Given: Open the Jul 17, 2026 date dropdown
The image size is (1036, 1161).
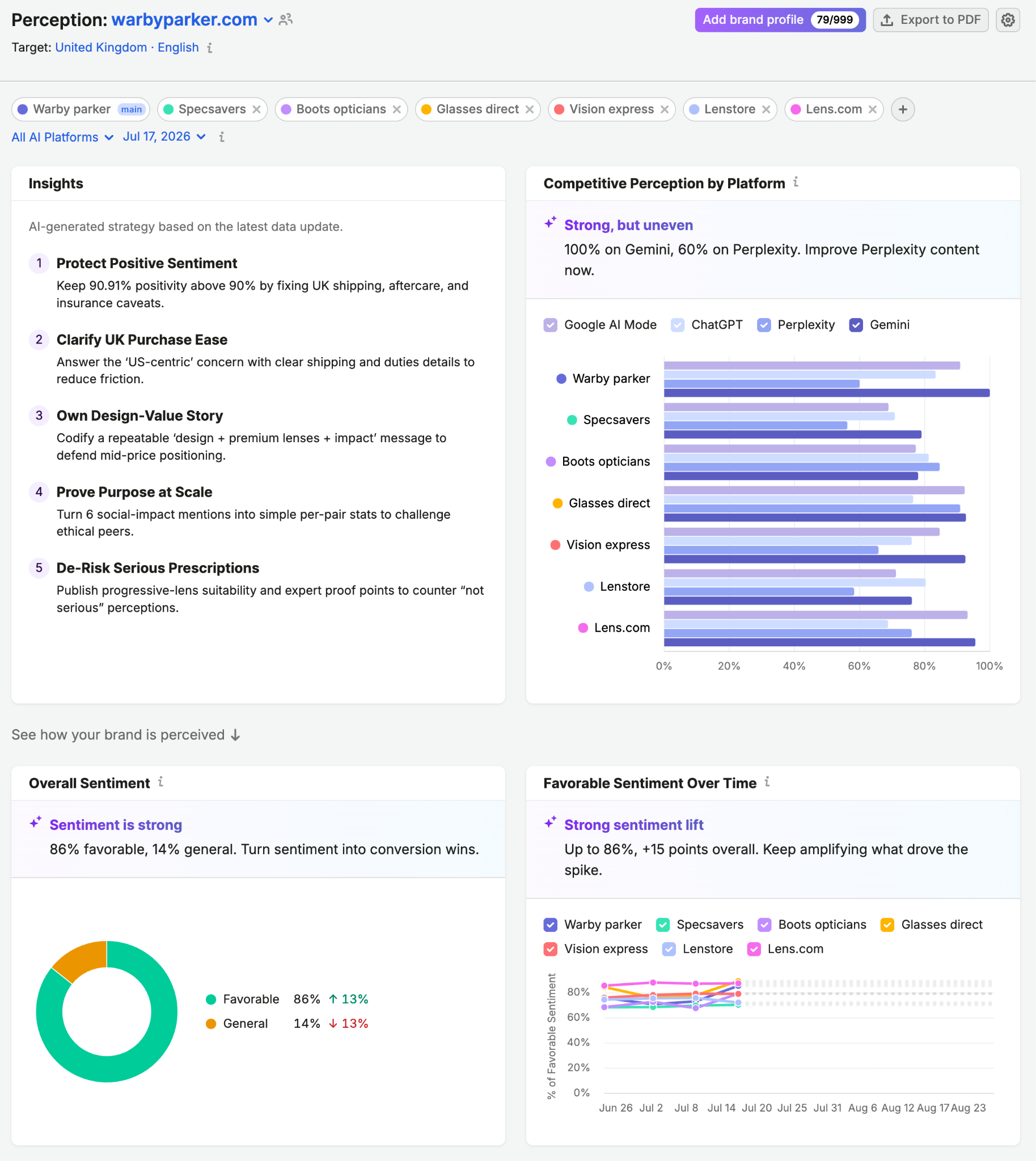Looking at the screenshot, I should (x=164, y=137).
